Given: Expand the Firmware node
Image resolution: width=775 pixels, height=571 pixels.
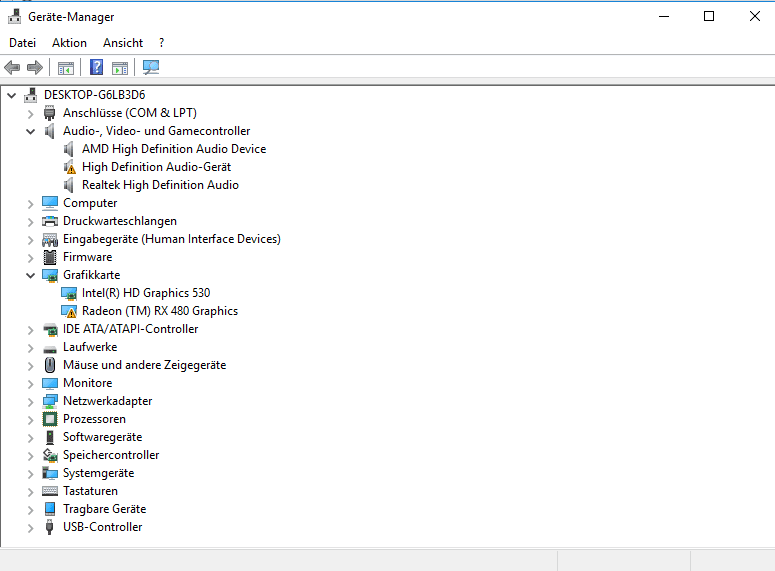Looking at the screenshot, I should (x=31, y=258).
